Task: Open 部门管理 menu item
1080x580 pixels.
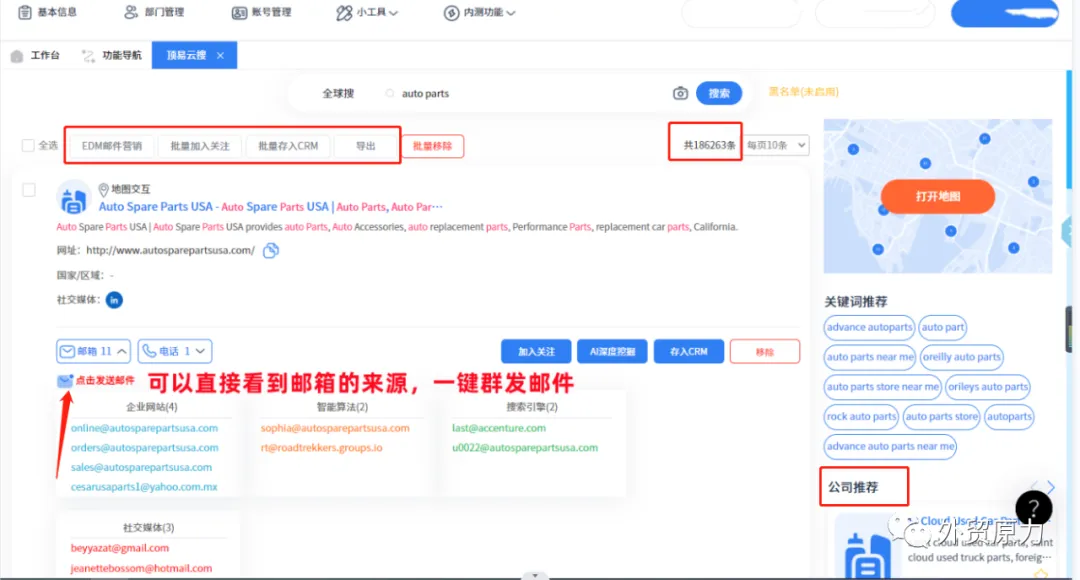Action: (154, 12)
